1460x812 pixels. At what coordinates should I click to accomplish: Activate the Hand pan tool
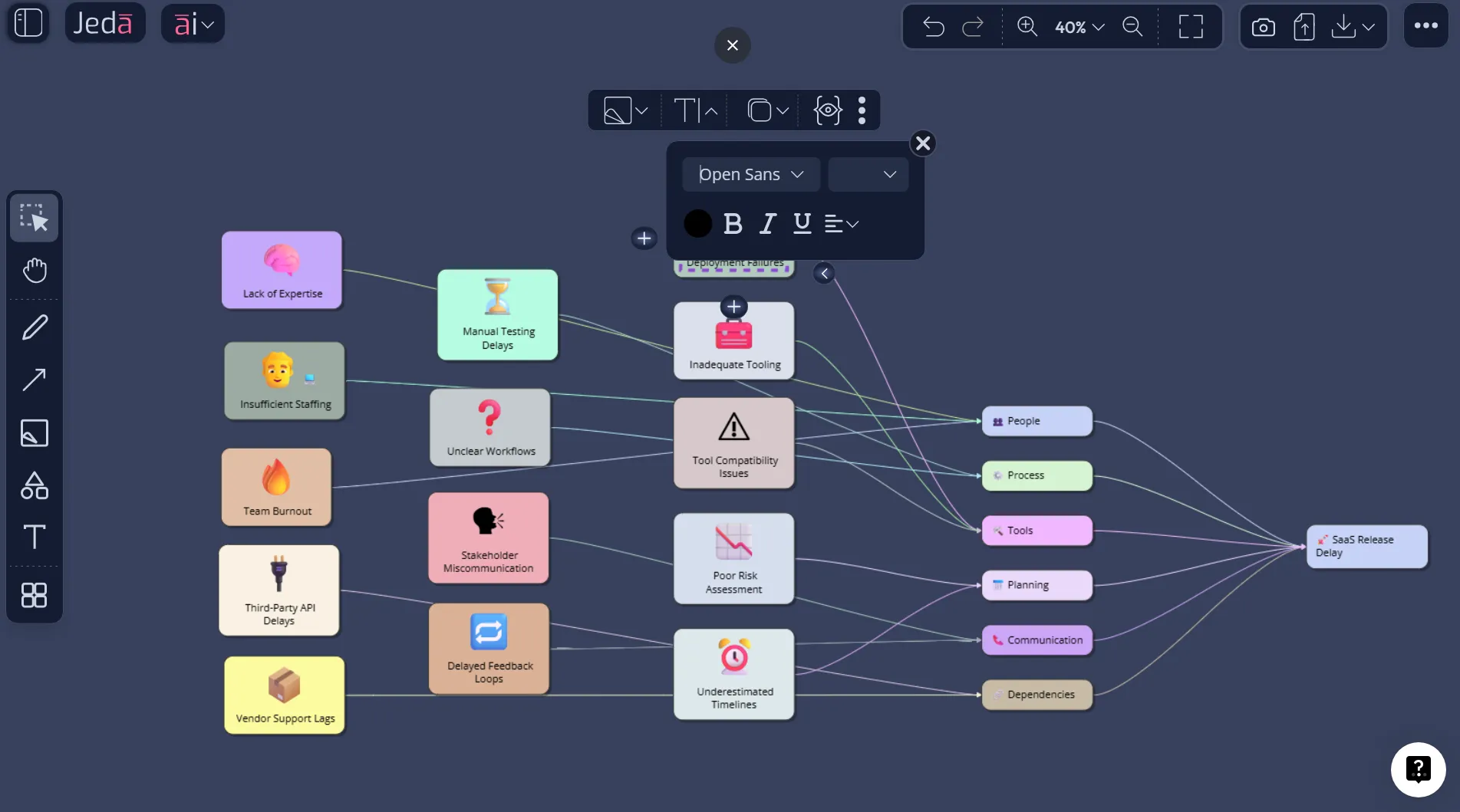[x=34, y=270]
